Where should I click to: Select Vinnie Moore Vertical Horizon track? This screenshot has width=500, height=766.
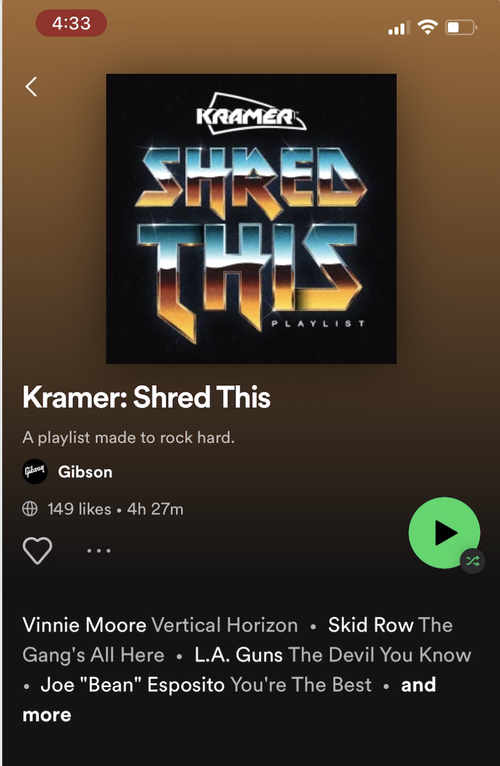tap(160, 625)
